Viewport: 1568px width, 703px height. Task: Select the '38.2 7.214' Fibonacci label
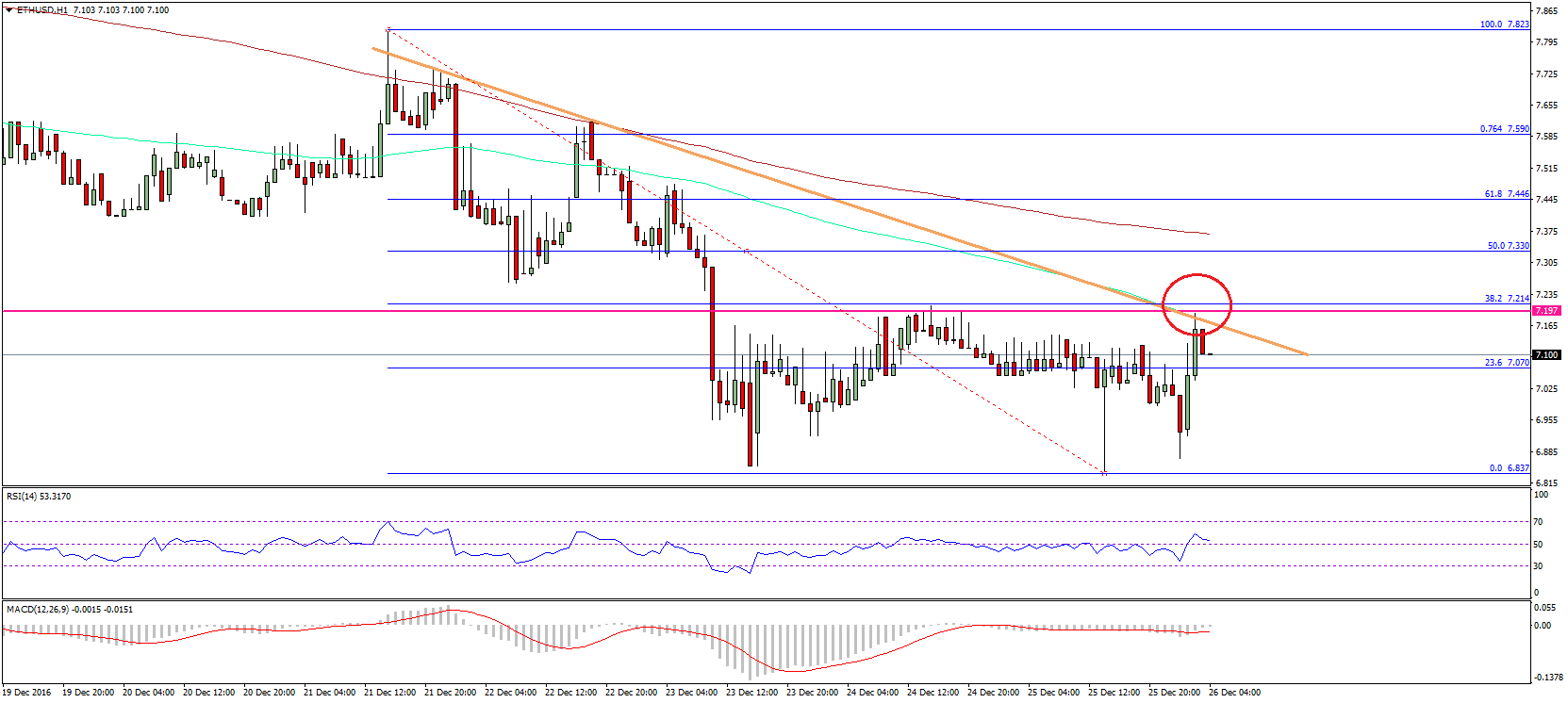pyautogui.click(x=1508, y=299)
